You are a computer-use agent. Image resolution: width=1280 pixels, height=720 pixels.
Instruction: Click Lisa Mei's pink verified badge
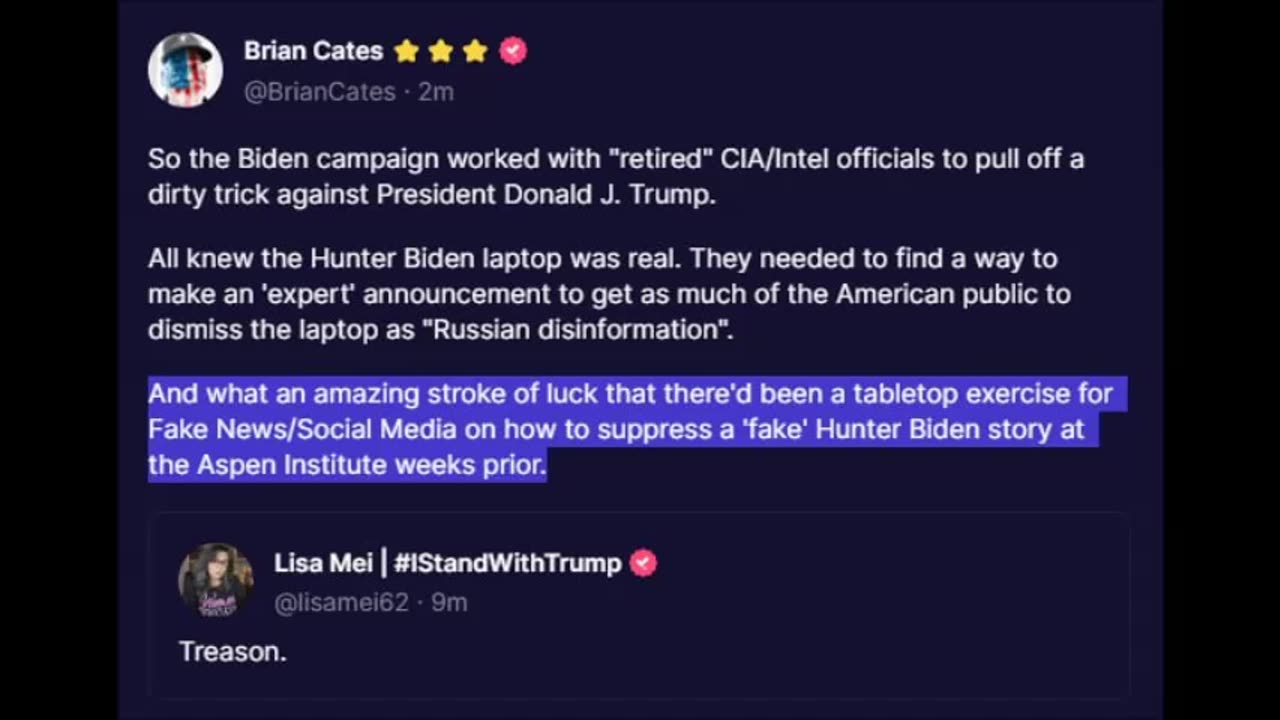coord(643,563)
